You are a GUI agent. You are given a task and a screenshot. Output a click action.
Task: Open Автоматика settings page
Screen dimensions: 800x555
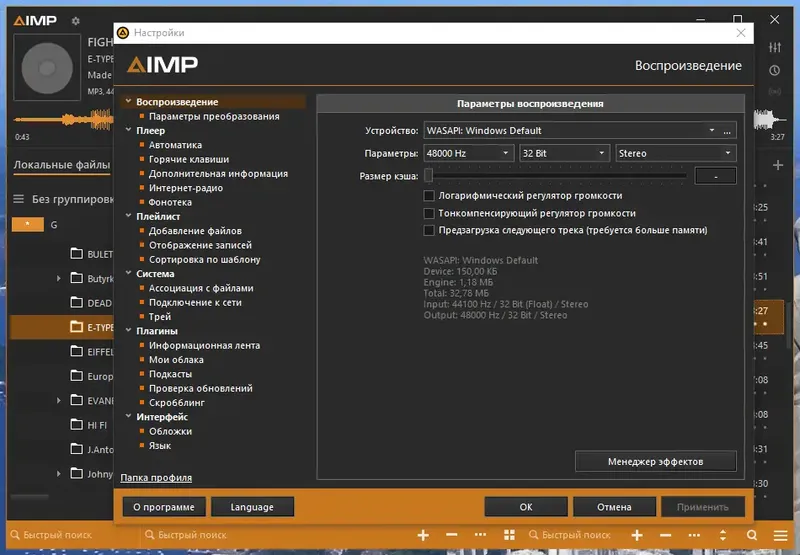175,145
